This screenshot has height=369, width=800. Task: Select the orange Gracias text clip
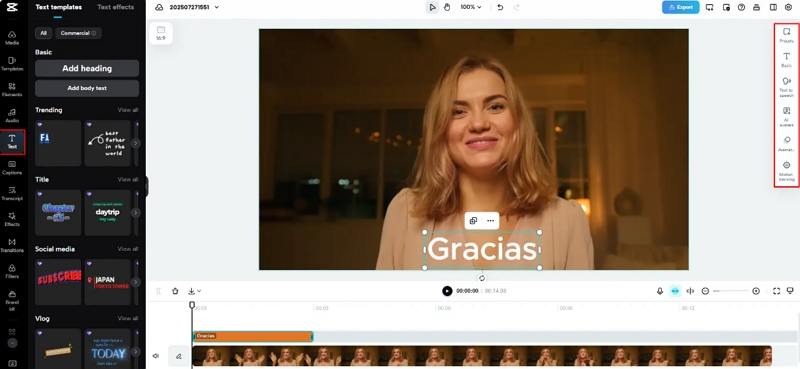pyautogui.click(x=253, y=336)
